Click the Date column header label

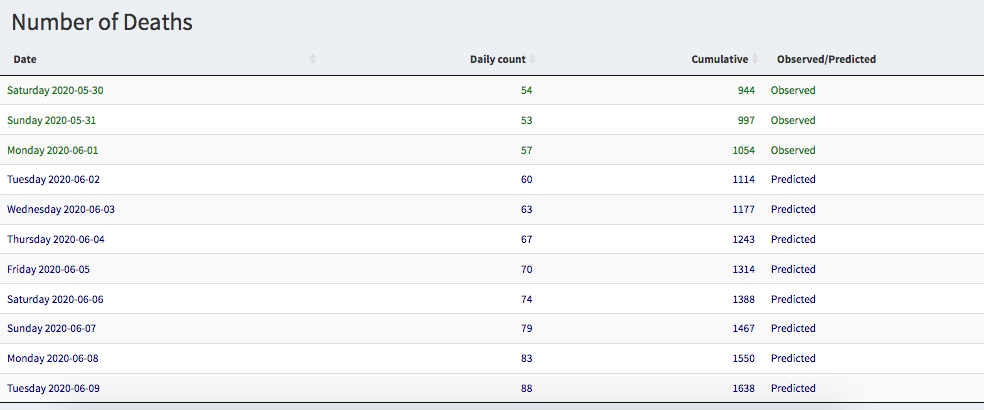pos(25,59)
